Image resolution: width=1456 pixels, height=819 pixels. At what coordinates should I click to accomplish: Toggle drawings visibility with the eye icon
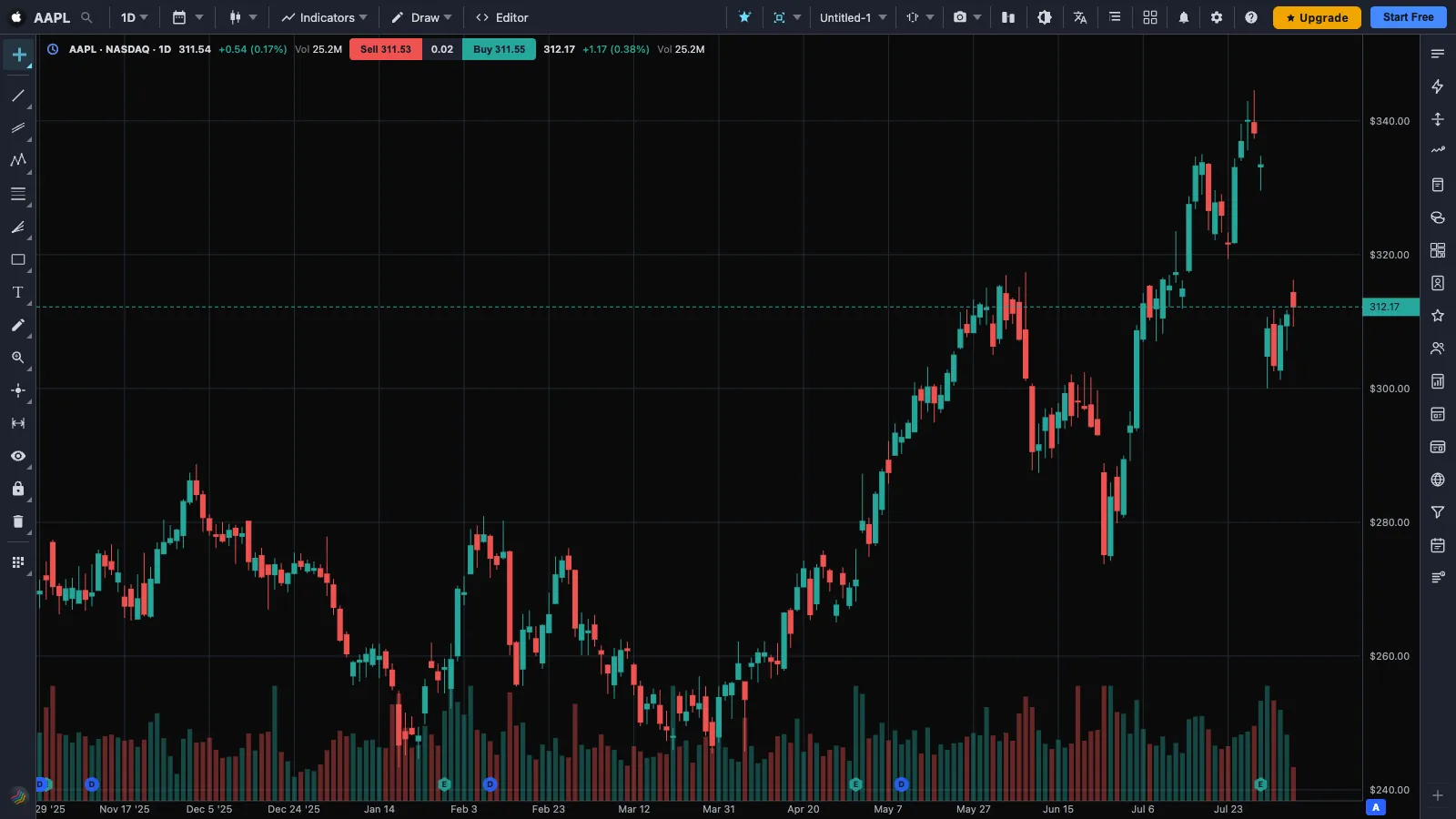(17, 456)
